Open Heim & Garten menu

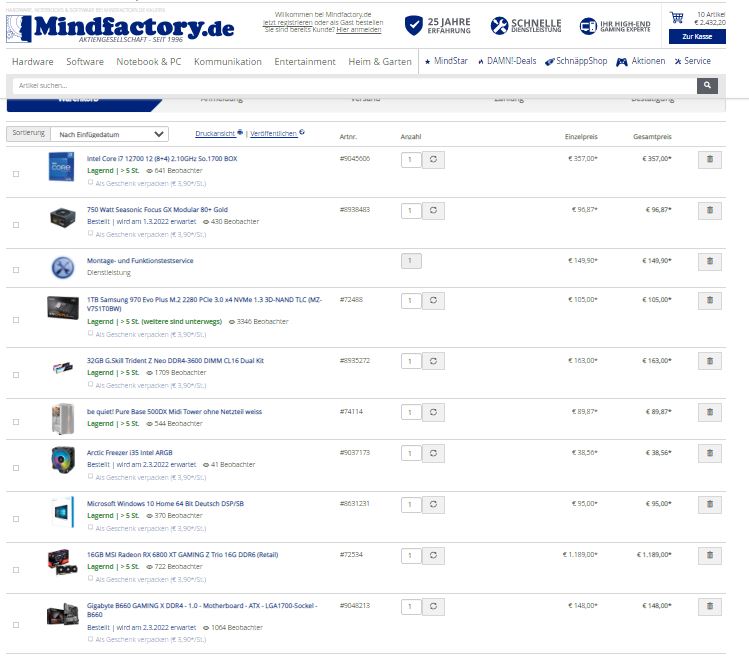click(x=380, y=62)
